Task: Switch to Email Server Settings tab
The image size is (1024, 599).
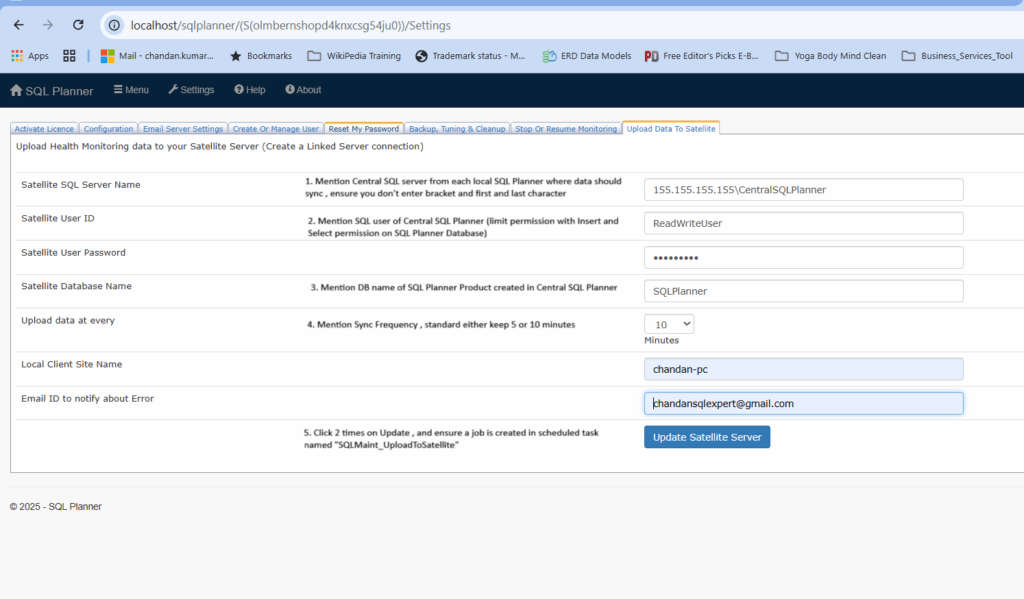Action: (181, 129)
